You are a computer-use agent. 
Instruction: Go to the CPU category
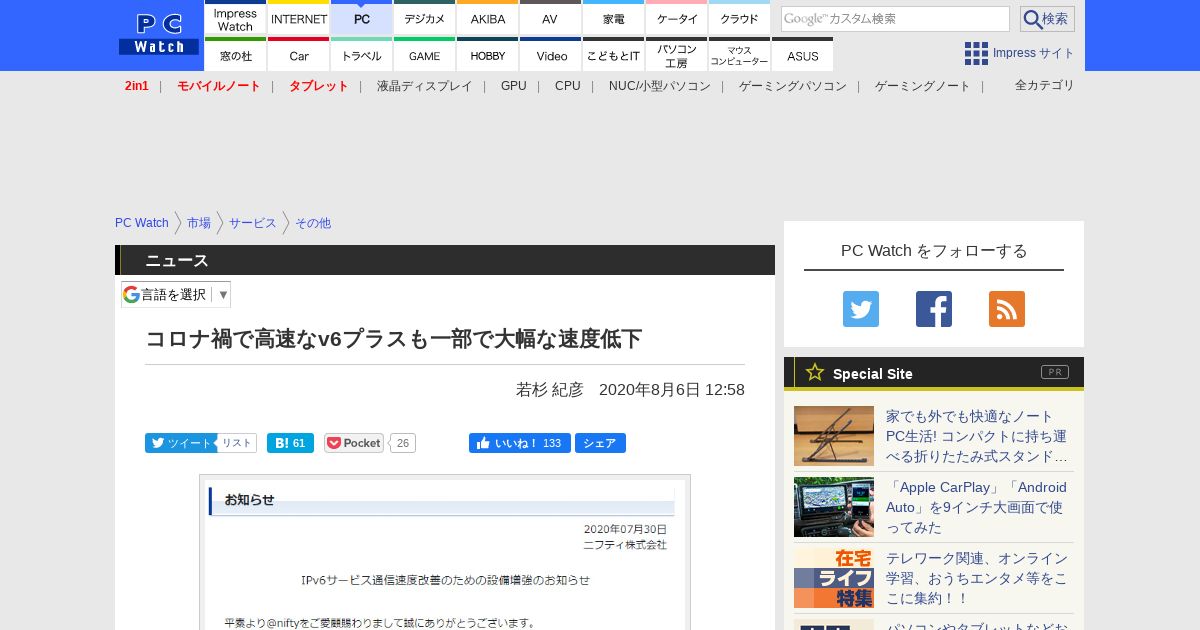click(568, 86)
